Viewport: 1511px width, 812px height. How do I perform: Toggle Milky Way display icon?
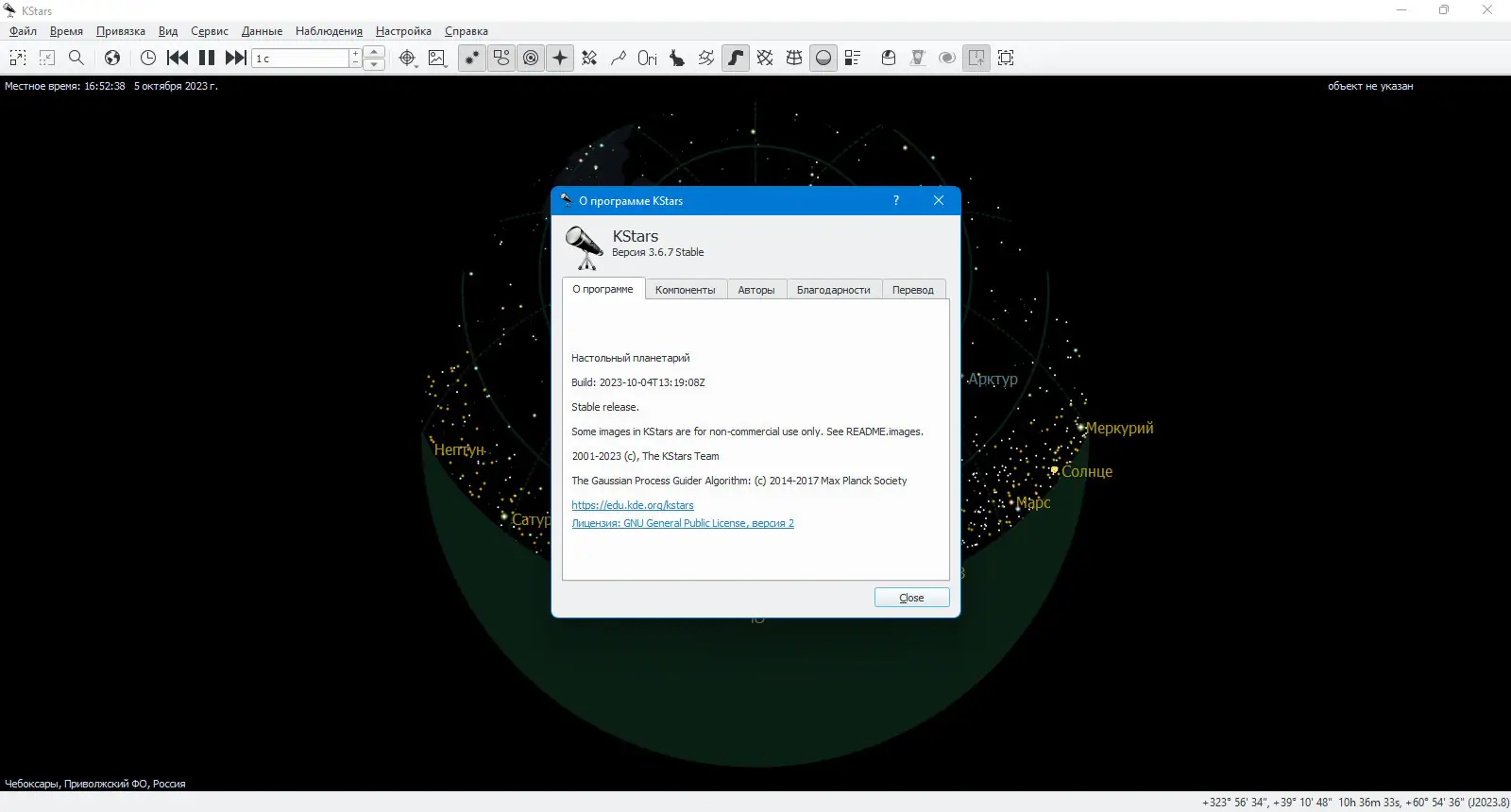tap(736, 58)
